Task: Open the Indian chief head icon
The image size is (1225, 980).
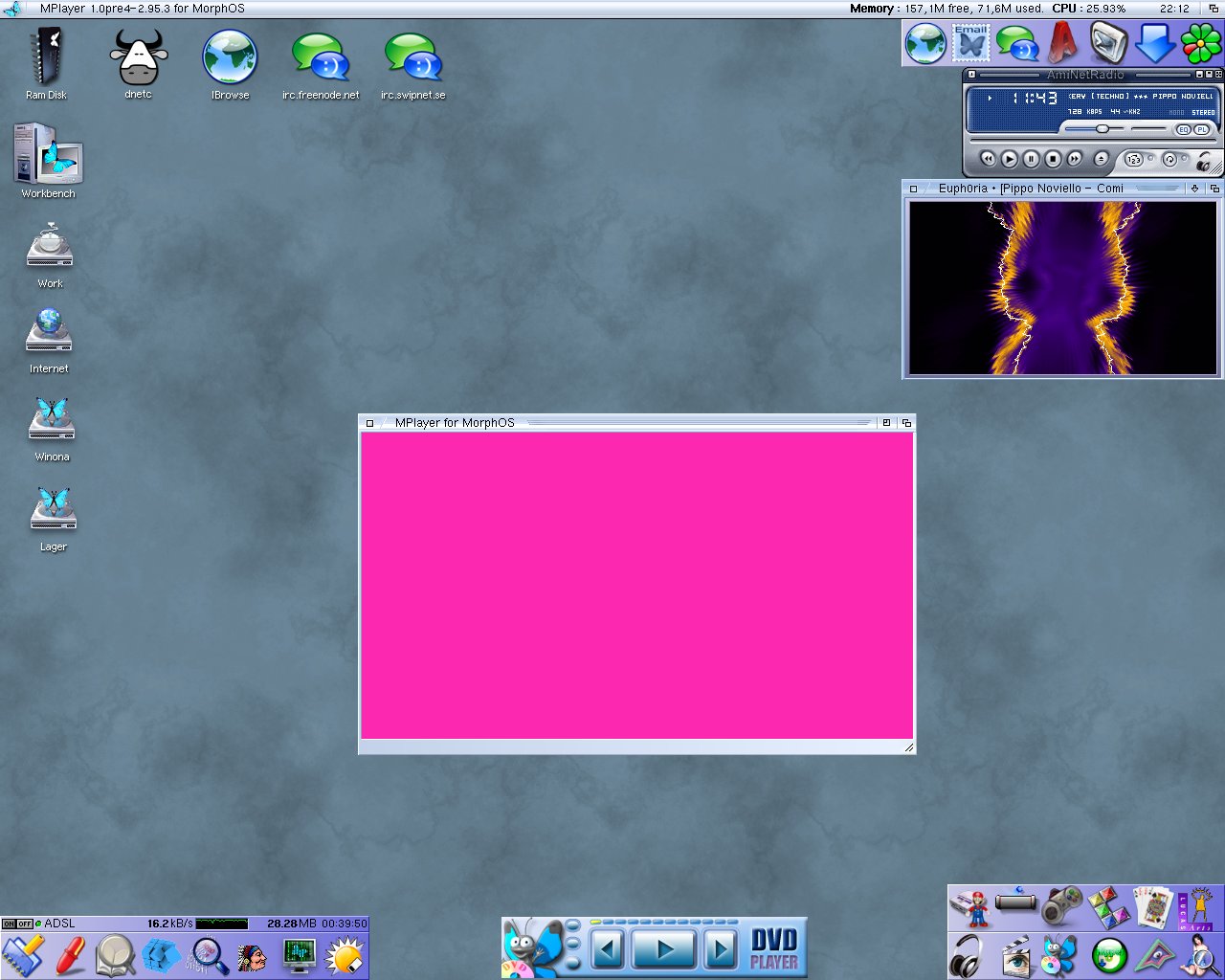Action: [x=253, y=957]
